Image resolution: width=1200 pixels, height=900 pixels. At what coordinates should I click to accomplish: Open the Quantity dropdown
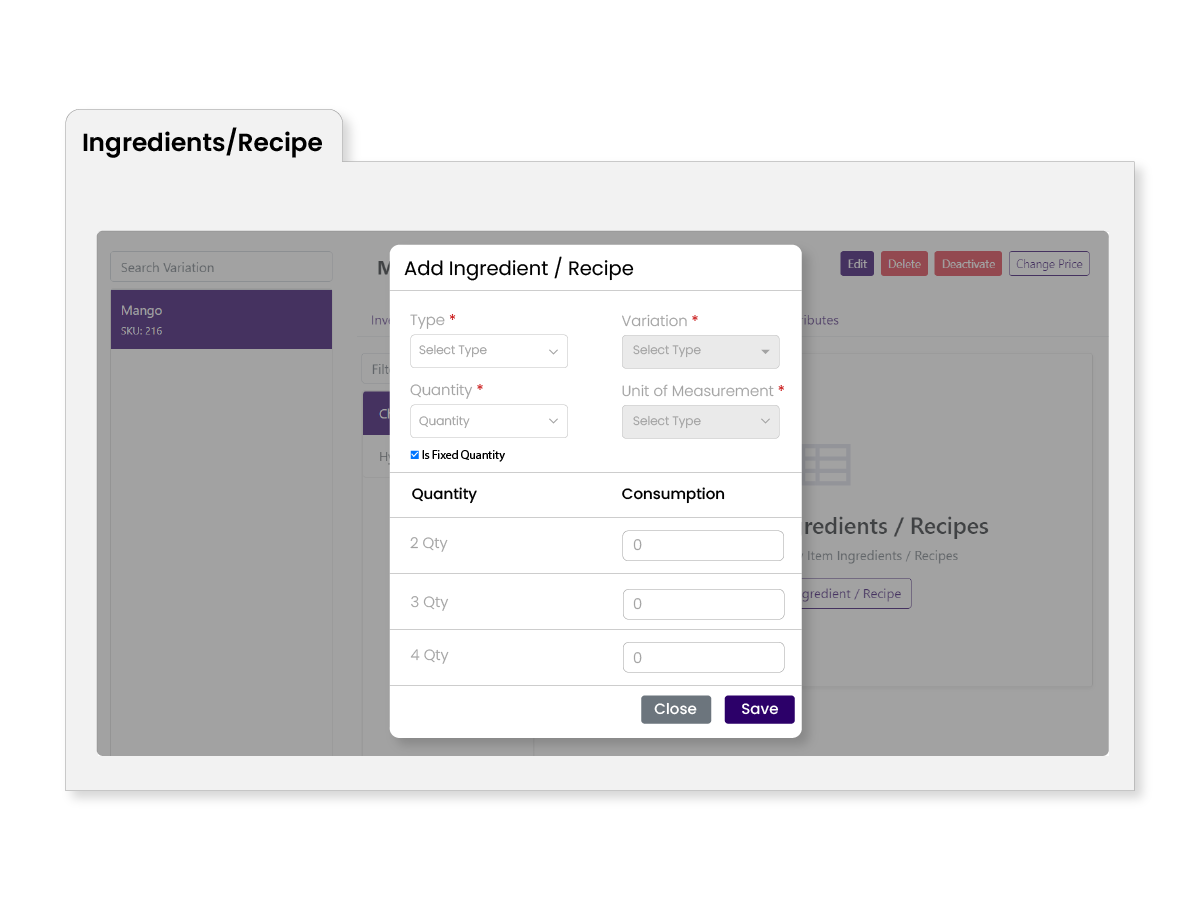pyautogui.click(x=488, y=421)
